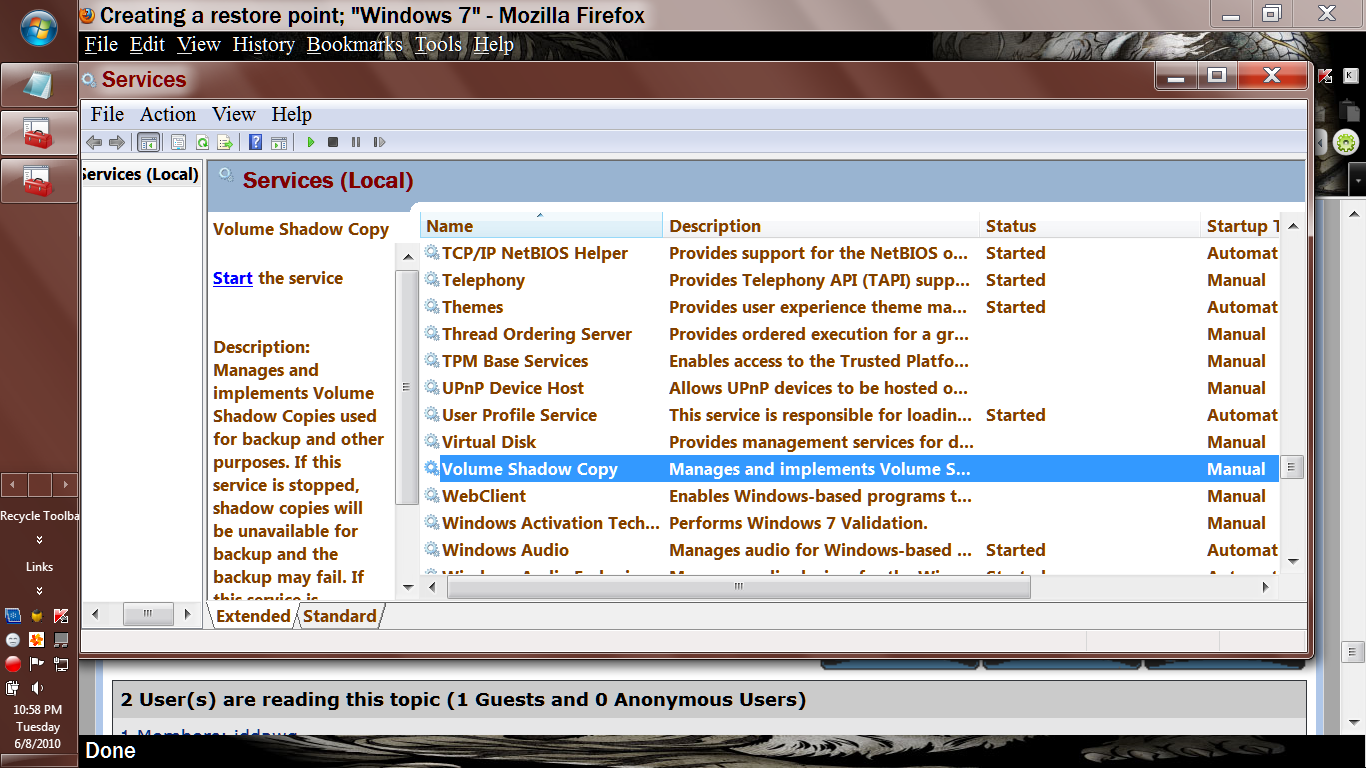Open the Services View menu
This screenshot has height=768, width=1366.
(234, 114)
